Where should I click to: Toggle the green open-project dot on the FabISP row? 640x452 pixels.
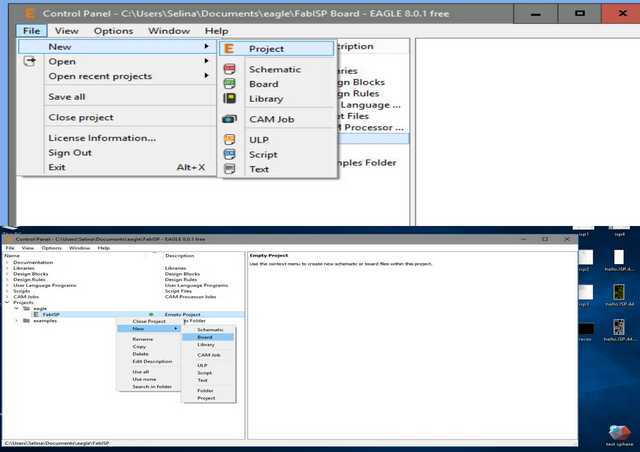click(x=151, y=314)
